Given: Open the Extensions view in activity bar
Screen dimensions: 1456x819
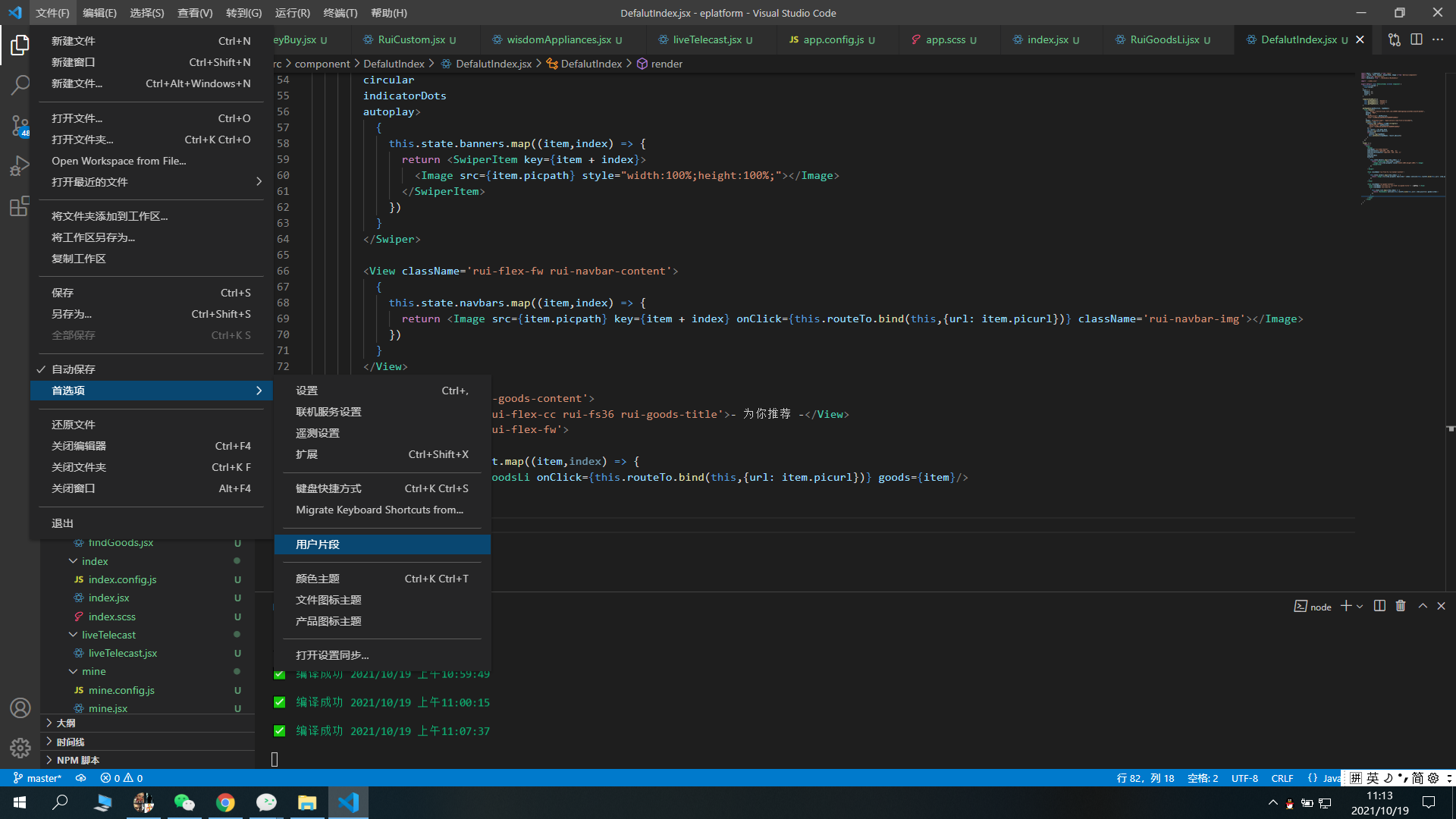Looking at the screenshot, I should [x=20, y=206].
